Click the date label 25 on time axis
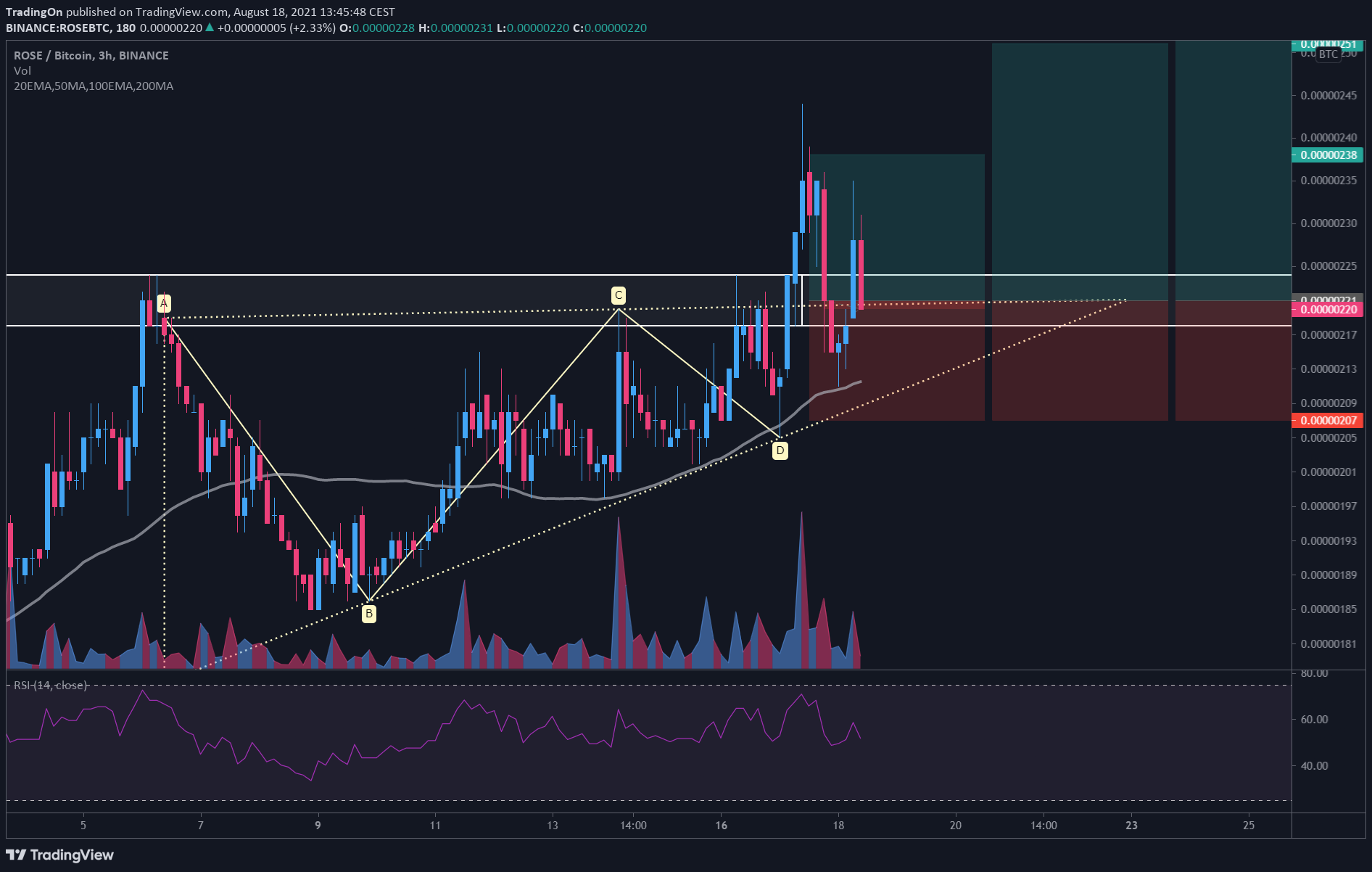Viewport: 1372px width, 872px height. coord(1249,826)
